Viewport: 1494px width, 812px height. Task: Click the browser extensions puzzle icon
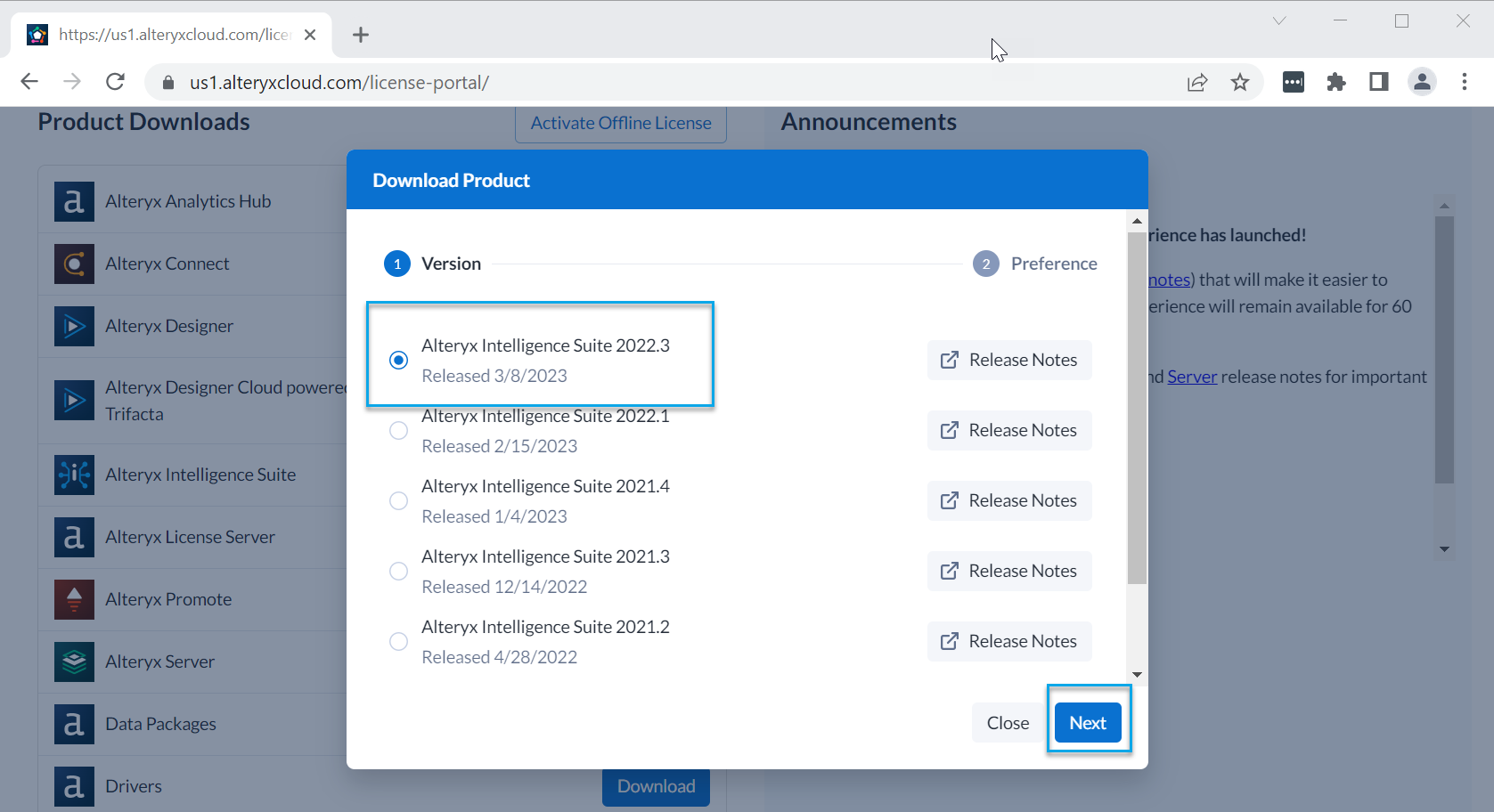pyautogui.click(x=1336, y=82)
